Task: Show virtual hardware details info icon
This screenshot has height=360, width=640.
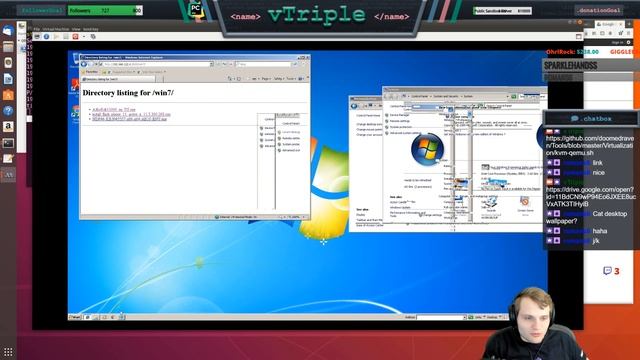Action: pyautogui.click(x=47, y=37)
